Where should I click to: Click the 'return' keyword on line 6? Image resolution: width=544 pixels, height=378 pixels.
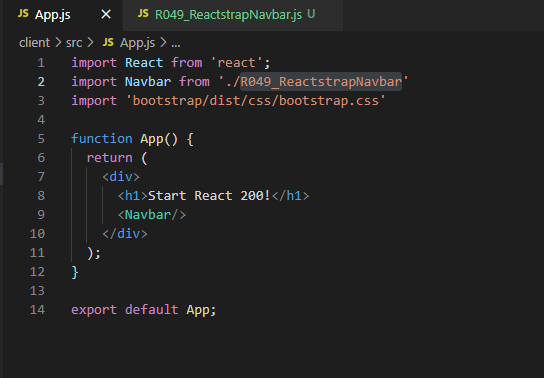coord(109,158)
